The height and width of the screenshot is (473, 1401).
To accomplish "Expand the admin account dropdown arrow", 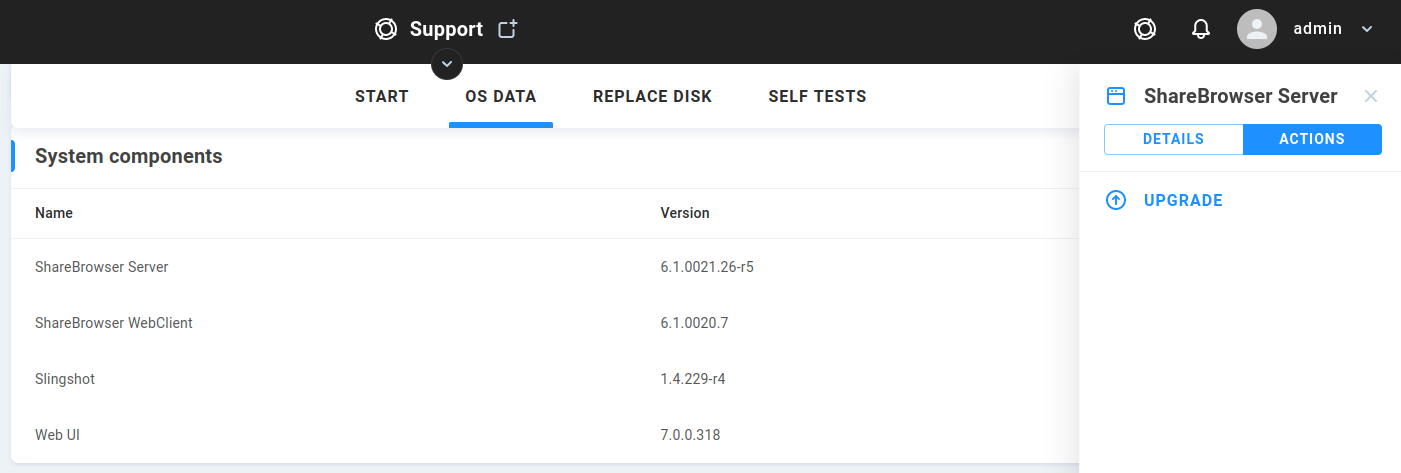I will [1367, 29].
